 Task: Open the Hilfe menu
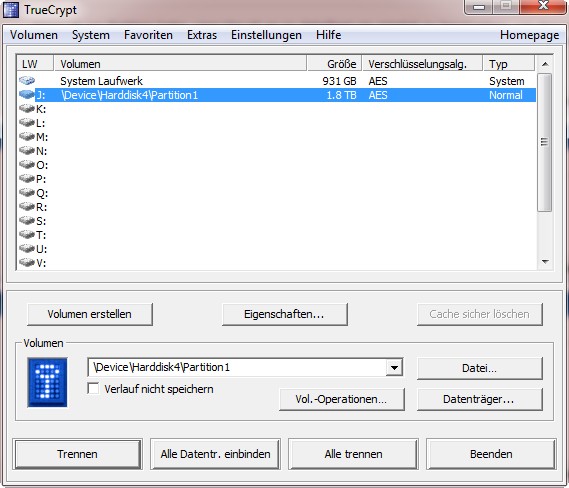tap(328, 35)
